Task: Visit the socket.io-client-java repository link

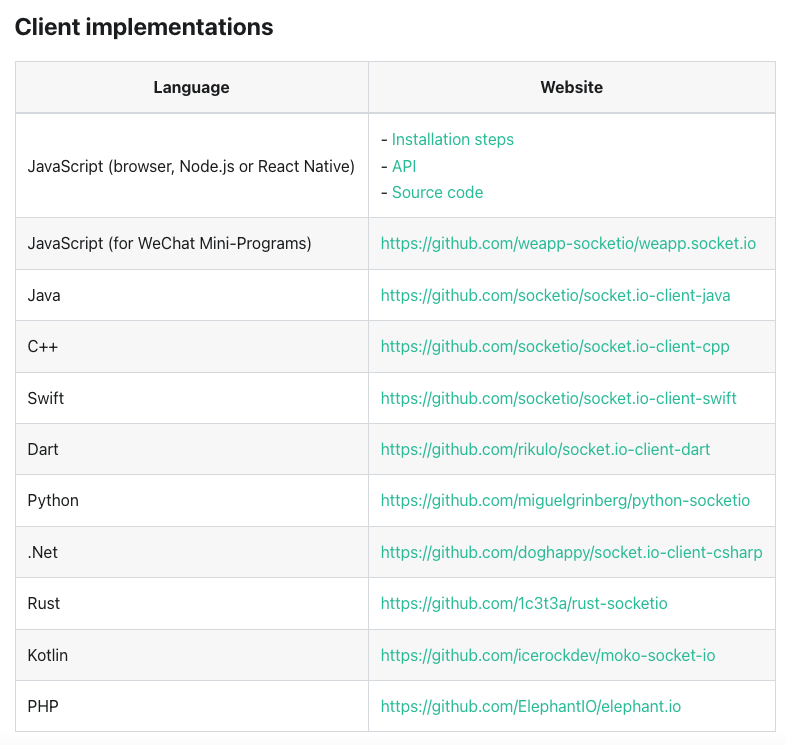Action: tap(555, 295)
